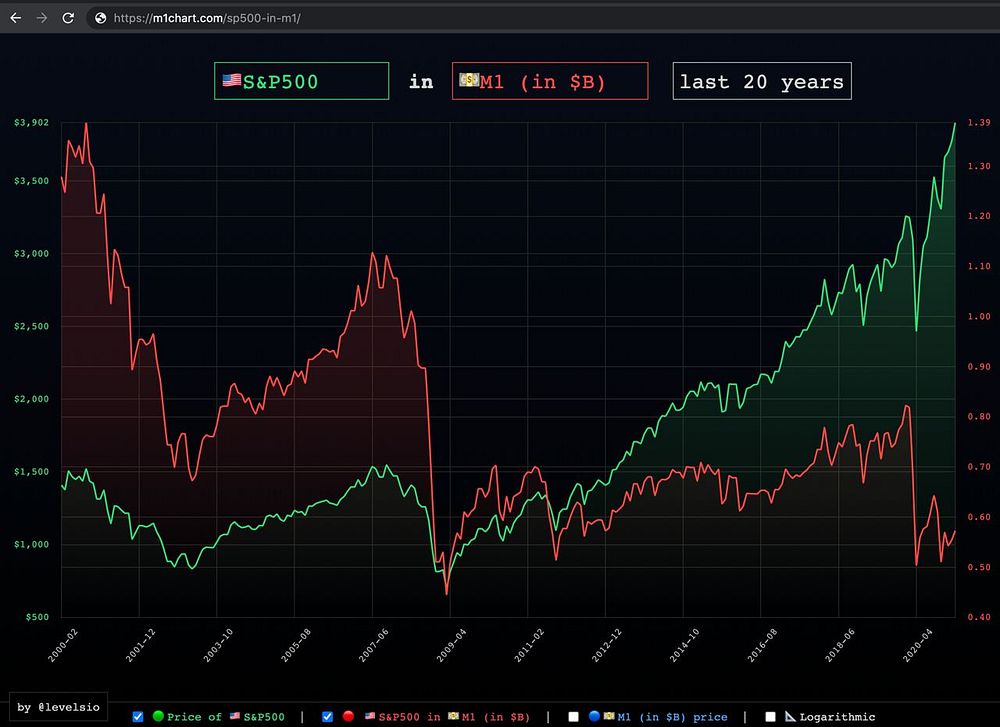The height and width of the screenshot is (727, 1000).
Task: Click the 2016-08 x-axis date label
Action: click(x=762, y=645)
